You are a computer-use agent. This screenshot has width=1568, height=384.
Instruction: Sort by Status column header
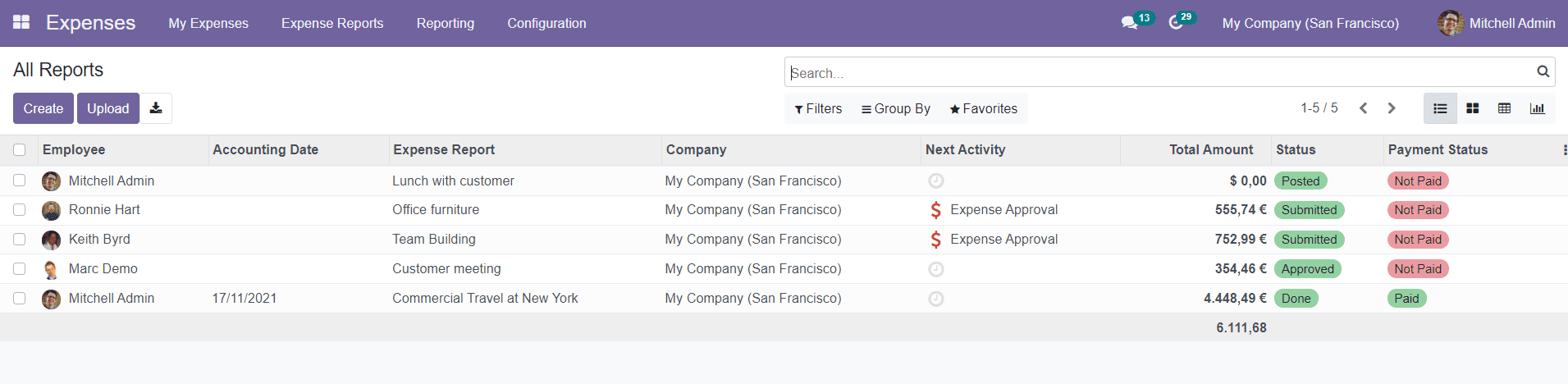pos(1296,149)
